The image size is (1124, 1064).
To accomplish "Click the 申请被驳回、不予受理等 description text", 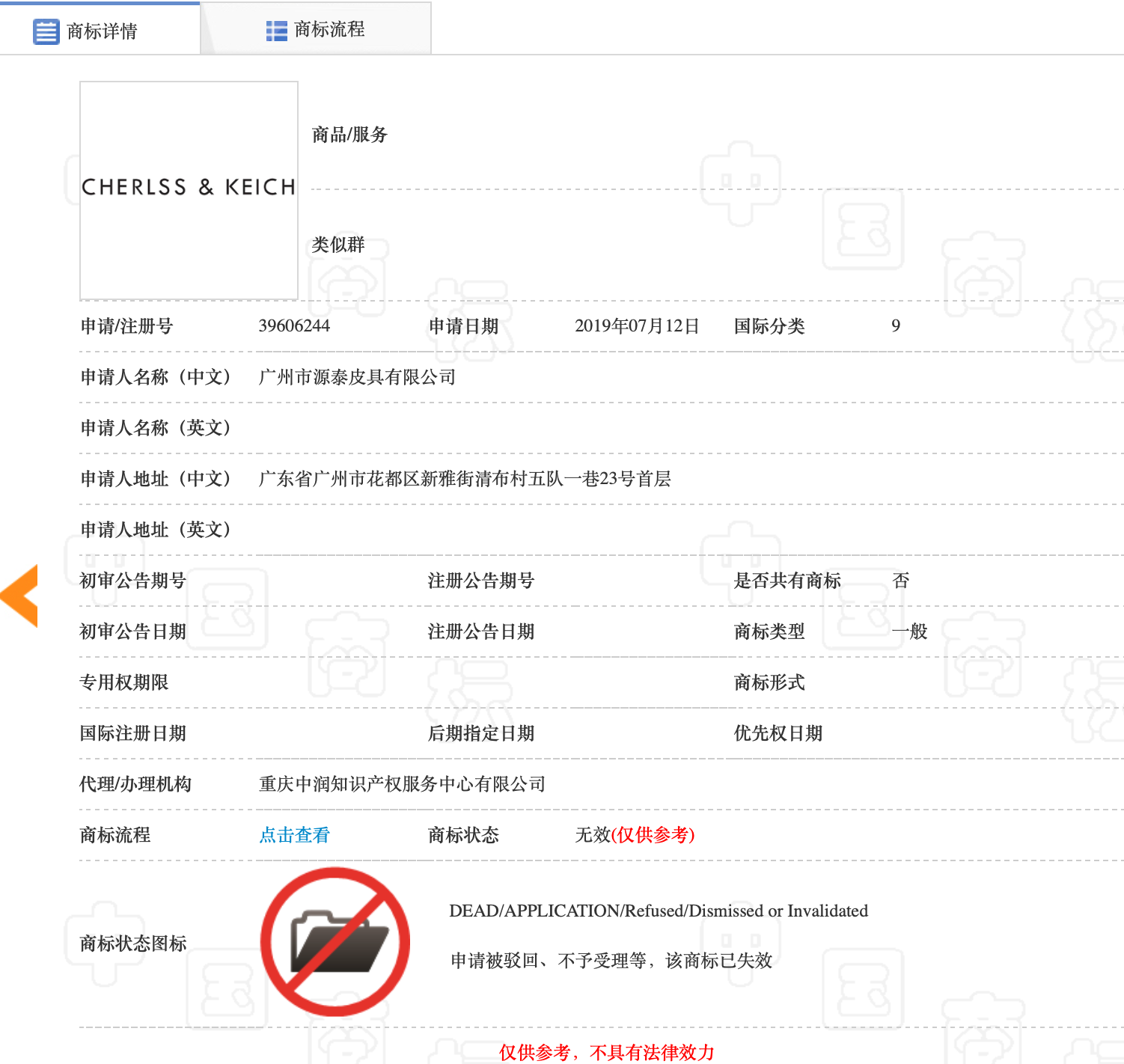I will [611, 961].
